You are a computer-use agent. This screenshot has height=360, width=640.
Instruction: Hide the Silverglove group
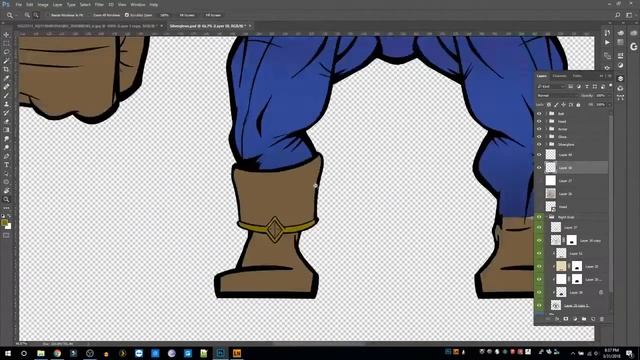(539, 144)
